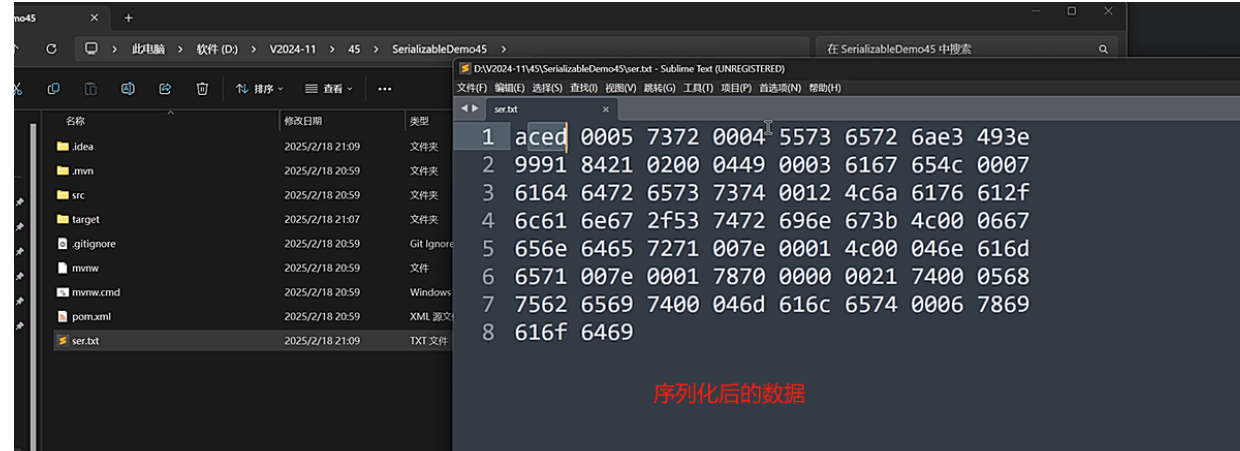
Task: Click the mvnw file icon
Action: tap(63, 268)
